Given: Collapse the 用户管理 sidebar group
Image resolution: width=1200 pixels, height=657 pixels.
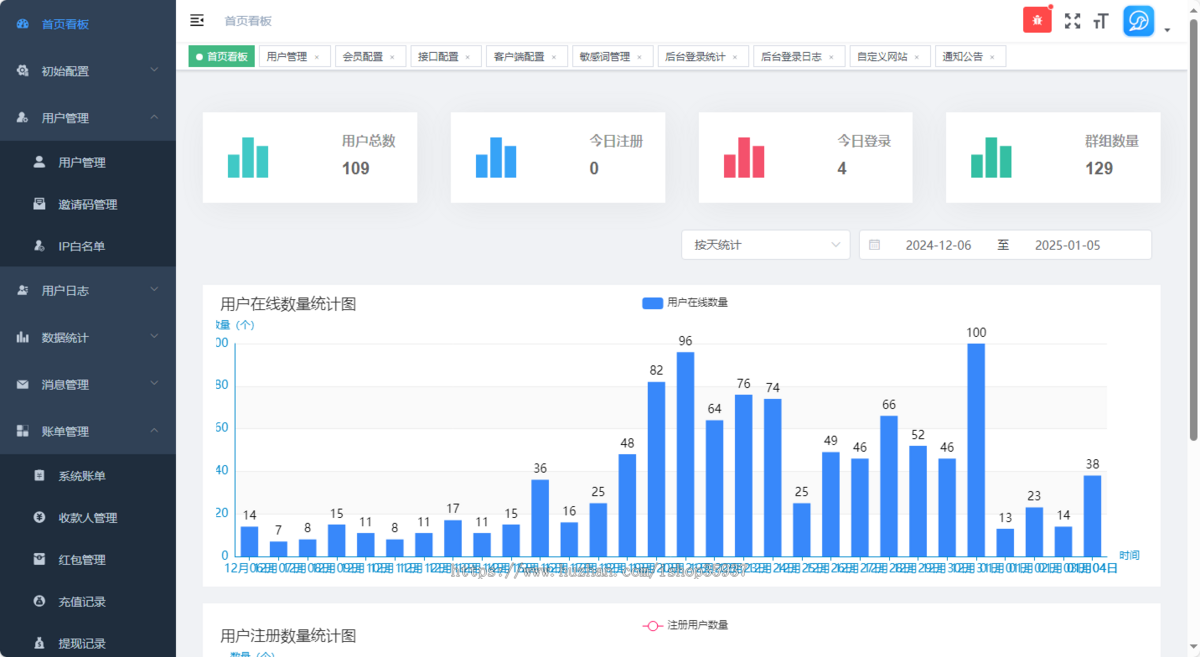Looking at the screenshot, I should pos(88,118).
